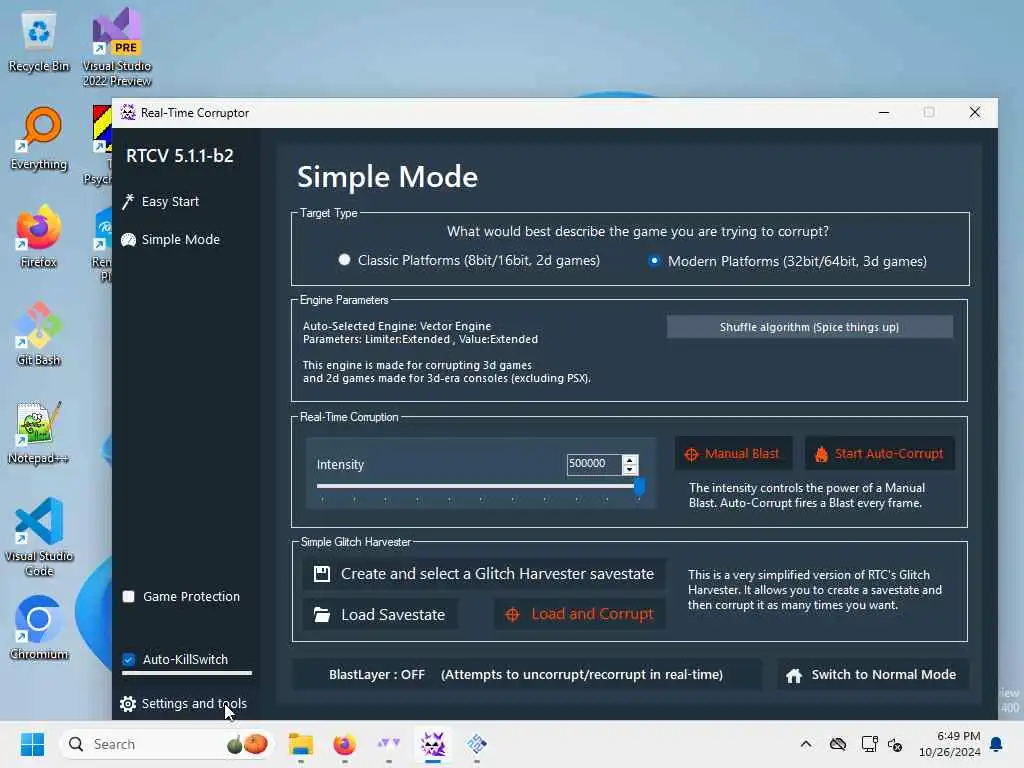Click the network display tray icon
Image resolution: width=1024 pixels, height=768 pixels.
point(869,744)
